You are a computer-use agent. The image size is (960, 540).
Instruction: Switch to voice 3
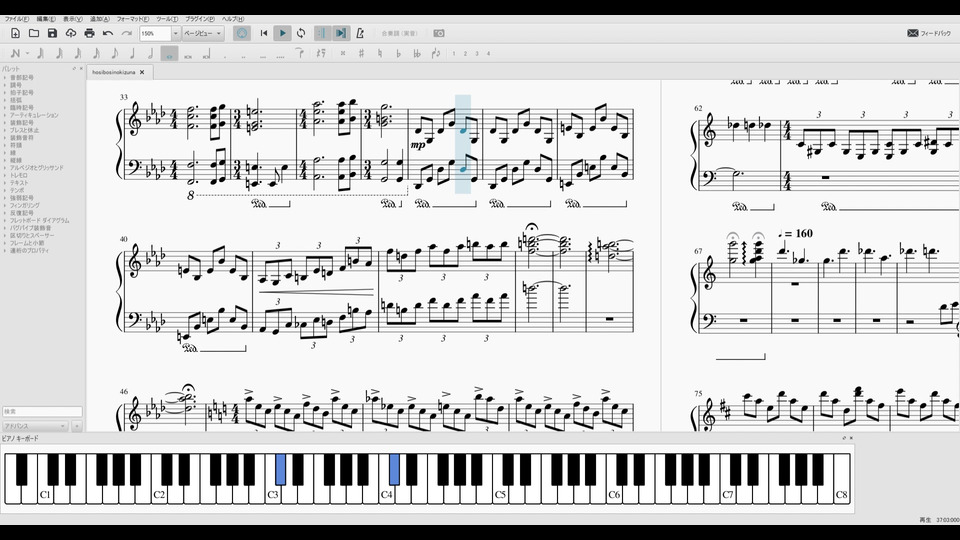click(x=477, y=54)
